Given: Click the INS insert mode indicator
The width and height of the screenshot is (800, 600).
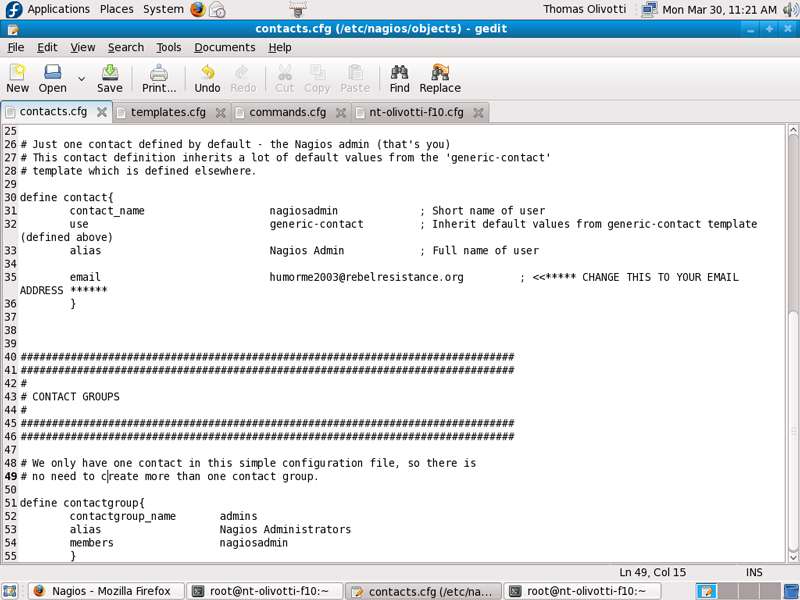Looking at the screenshot, I should (x=754, y=572).
